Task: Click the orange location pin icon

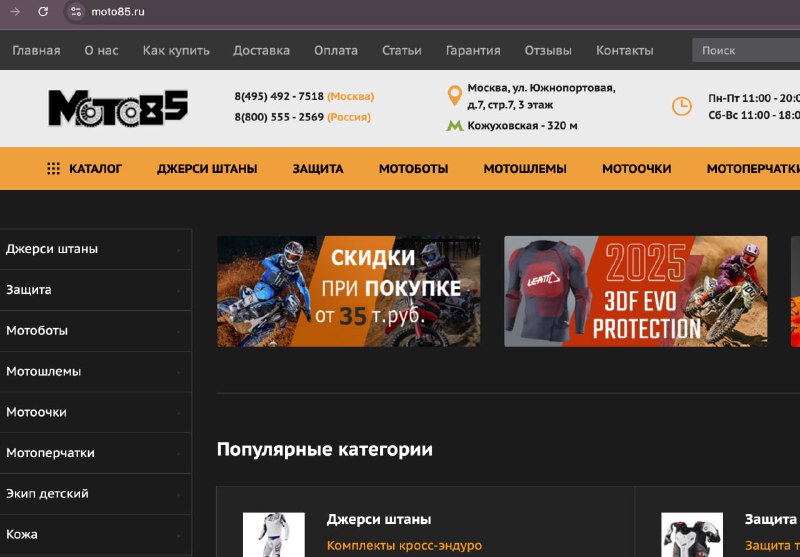Action: coord(455,95)
